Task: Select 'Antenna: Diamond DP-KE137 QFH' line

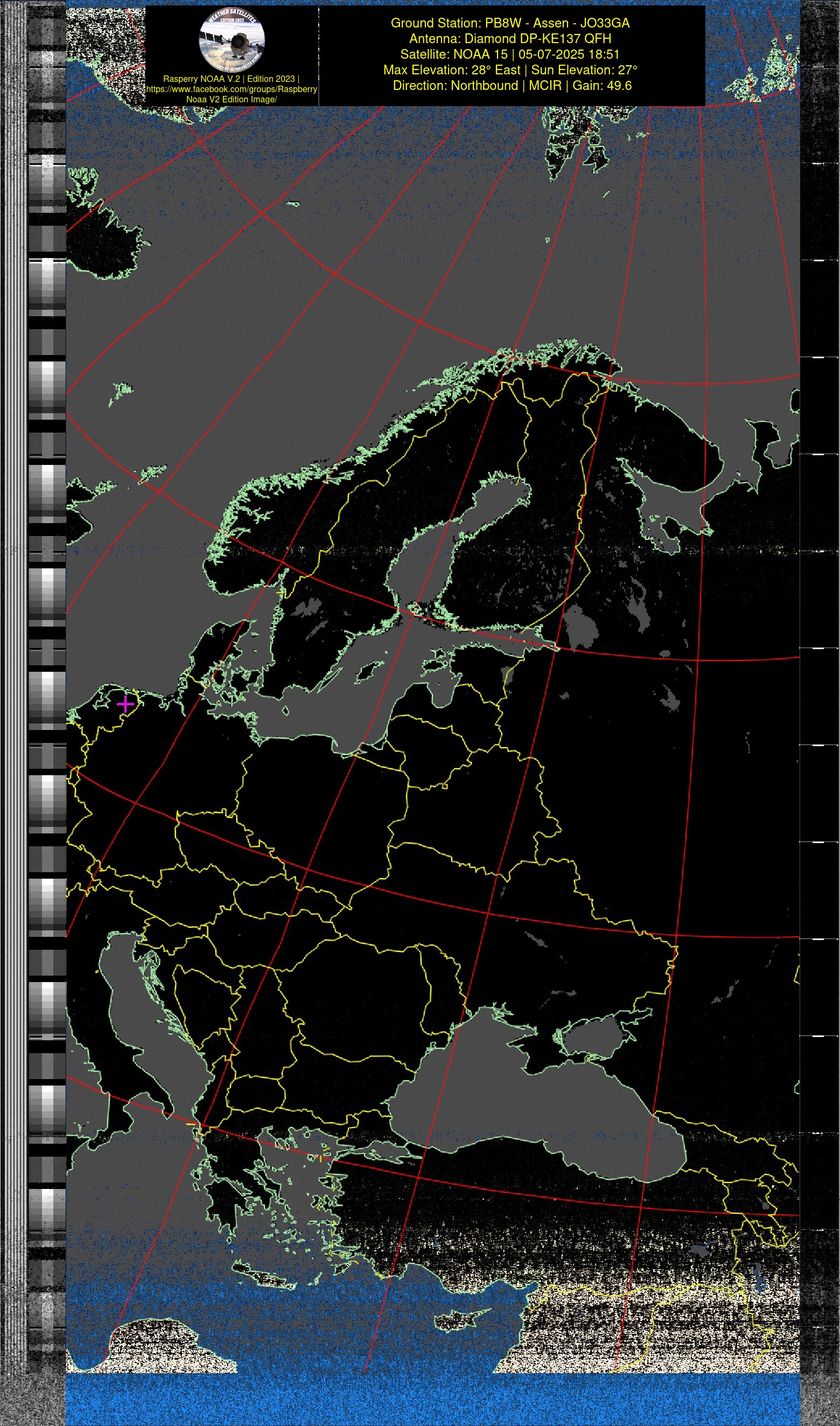Action: tap(510, 38)
